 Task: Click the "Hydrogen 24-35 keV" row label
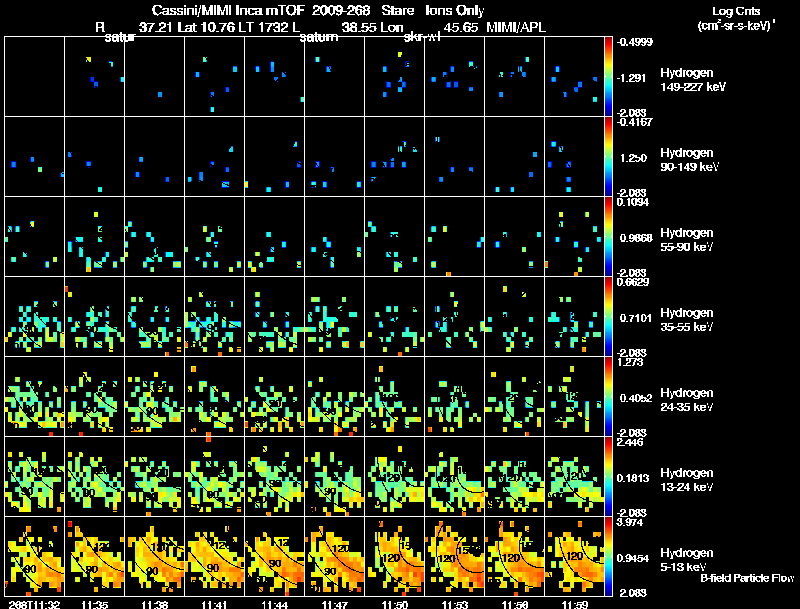coord(687,400)
